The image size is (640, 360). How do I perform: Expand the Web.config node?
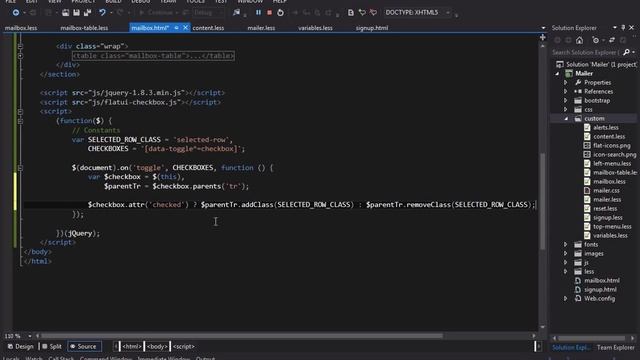pos(566,298)
